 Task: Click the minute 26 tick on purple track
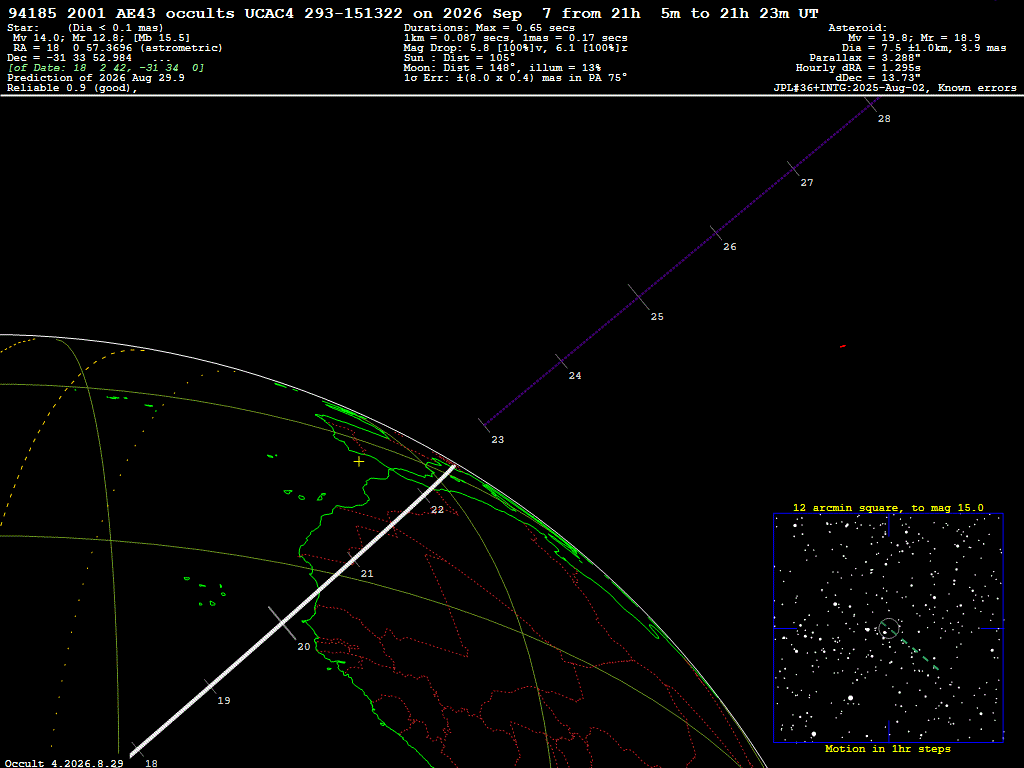pos(716,233)
